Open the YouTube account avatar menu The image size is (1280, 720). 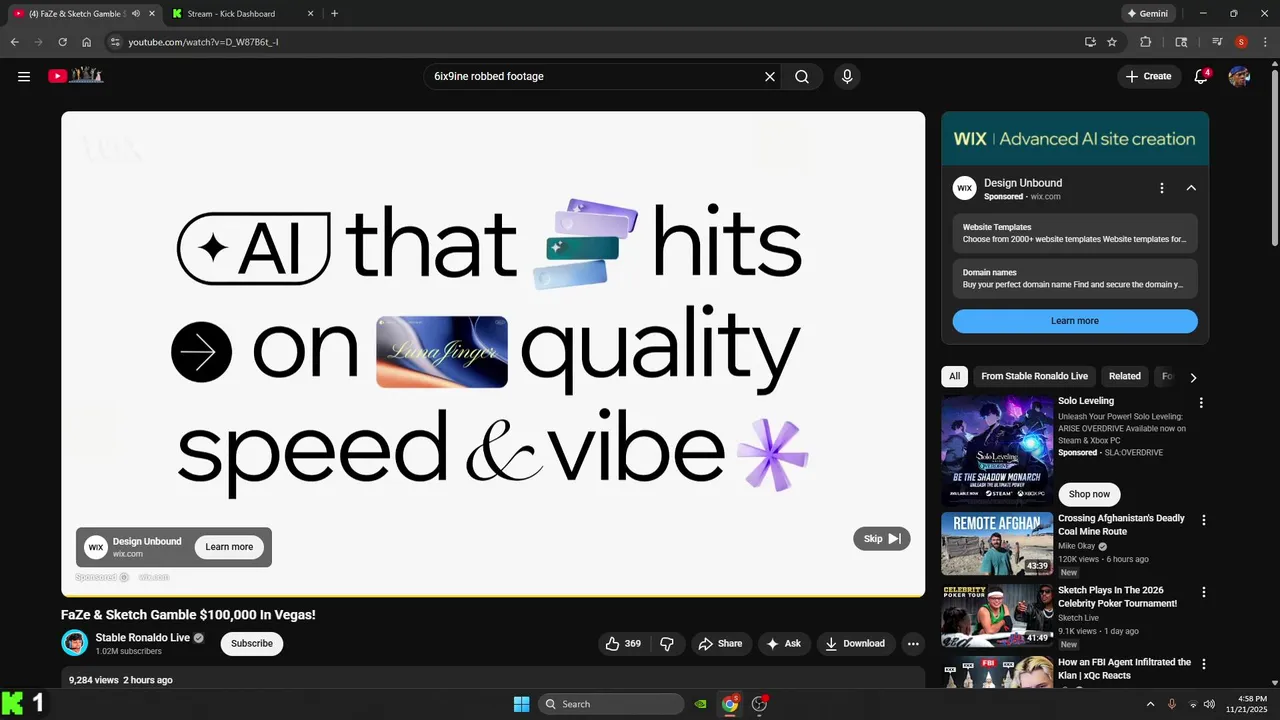(x=1239, y=76)
